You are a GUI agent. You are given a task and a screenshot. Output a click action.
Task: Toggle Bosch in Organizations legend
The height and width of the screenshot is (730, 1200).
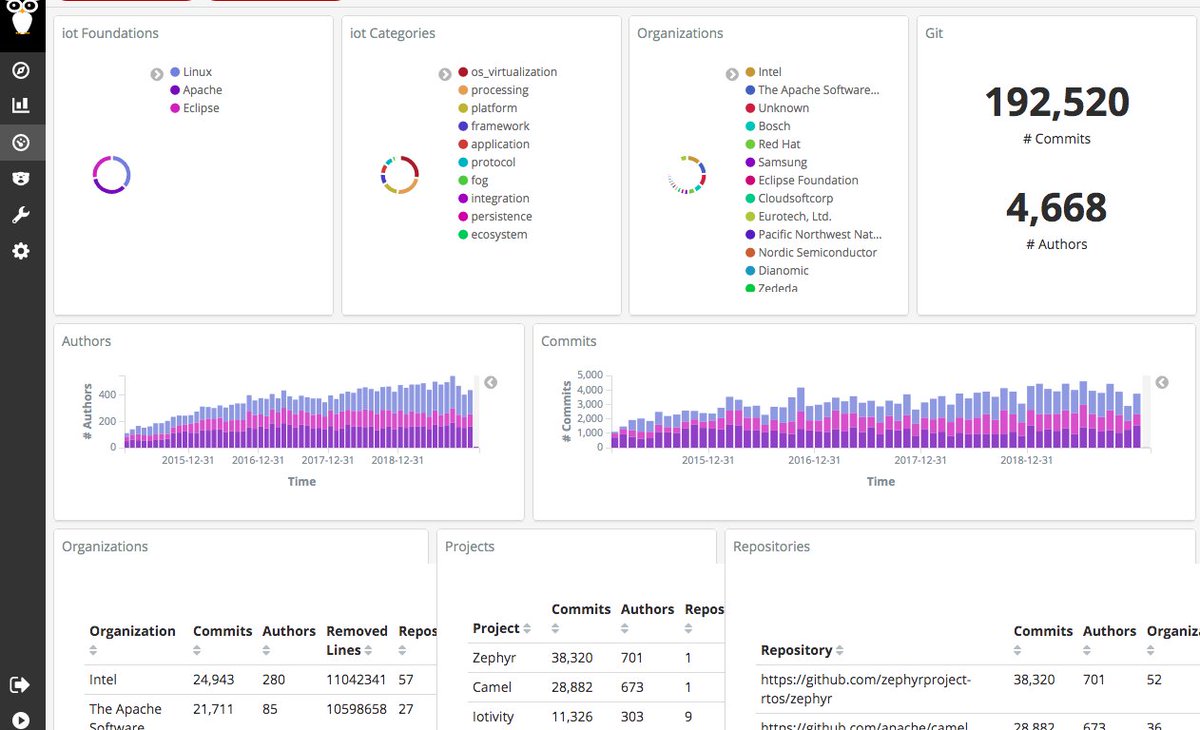tap(768, 126)
